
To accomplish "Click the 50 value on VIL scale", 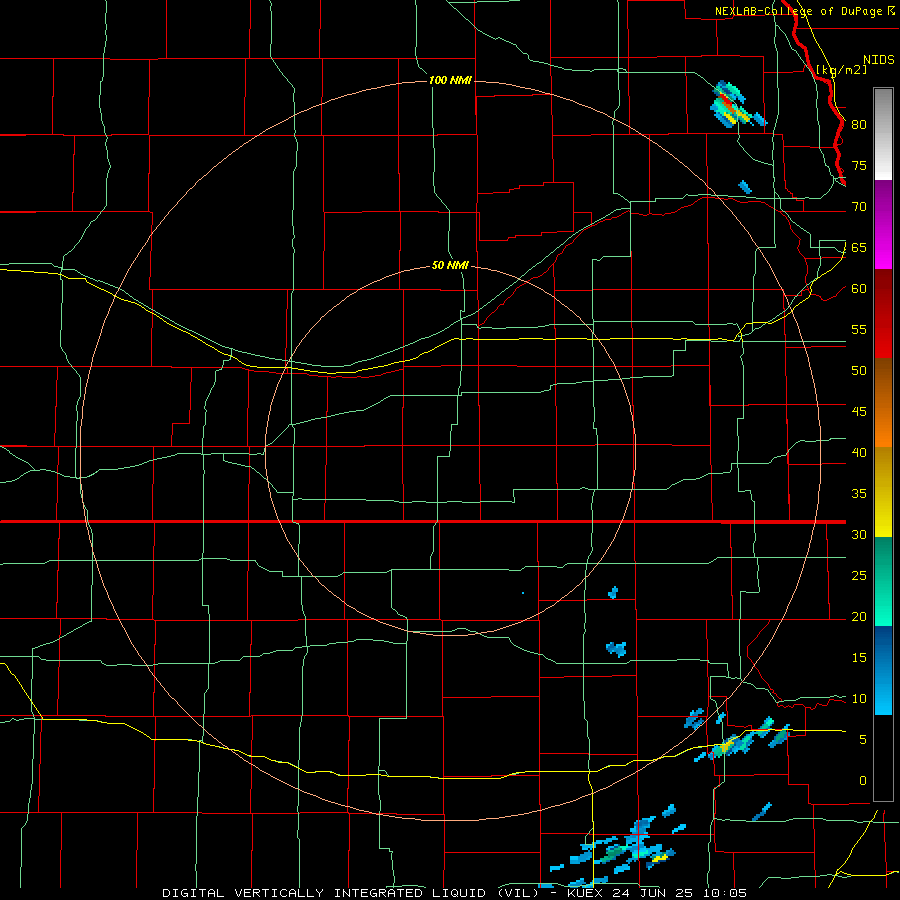I will [859, 370].
